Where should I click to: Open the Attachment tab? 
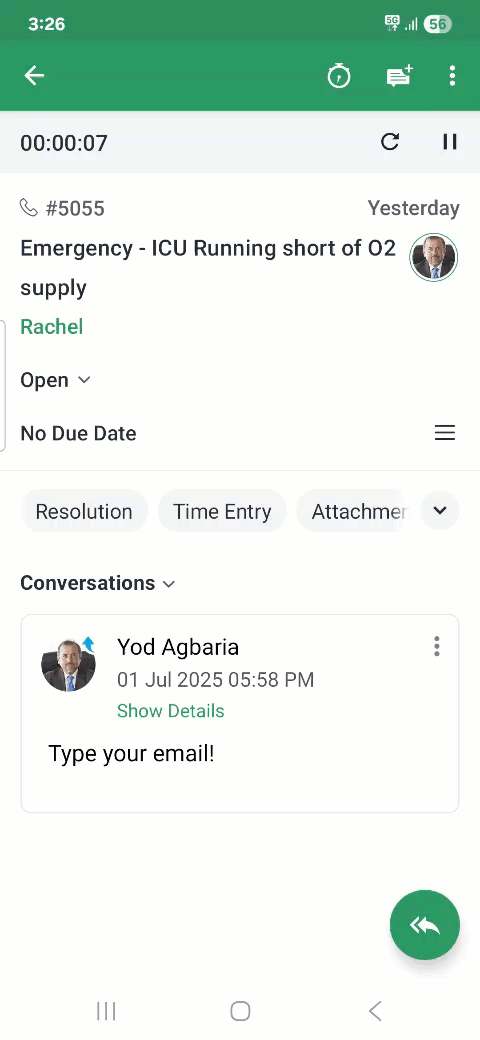click(x=350, y=511)
